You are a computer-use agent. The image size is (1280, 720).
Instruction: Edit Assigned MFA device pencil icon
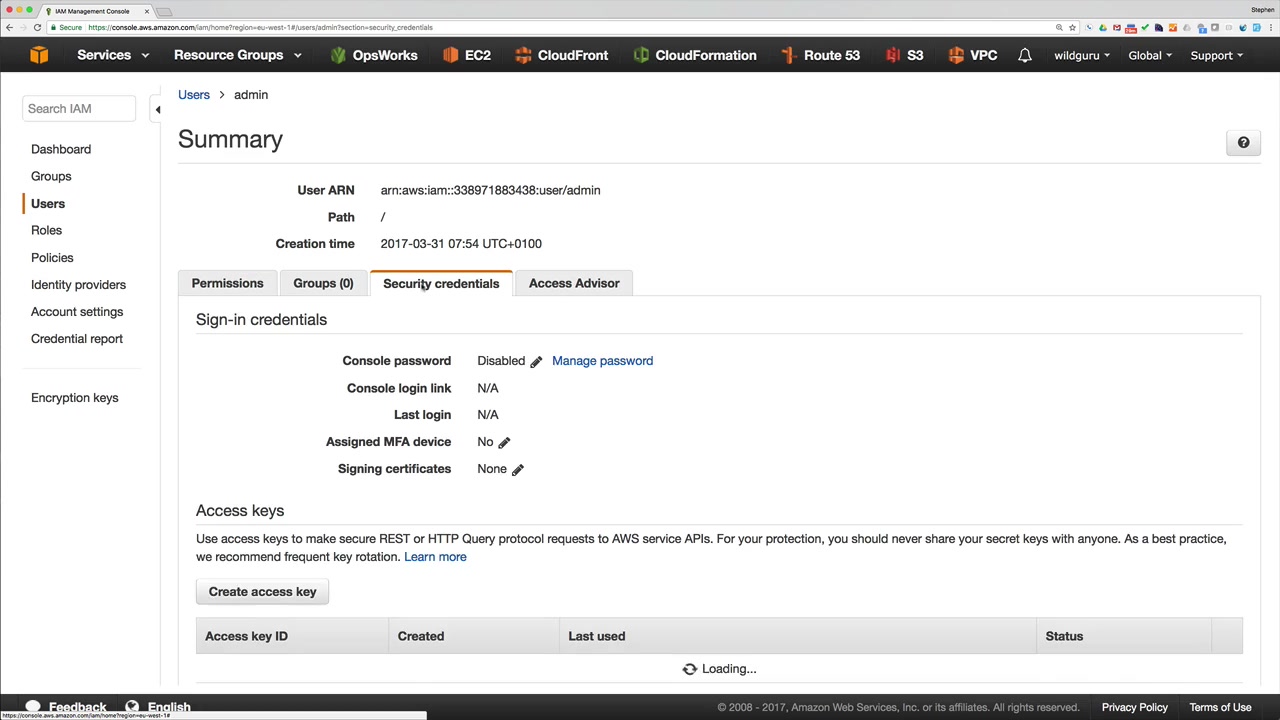(504, 442)
